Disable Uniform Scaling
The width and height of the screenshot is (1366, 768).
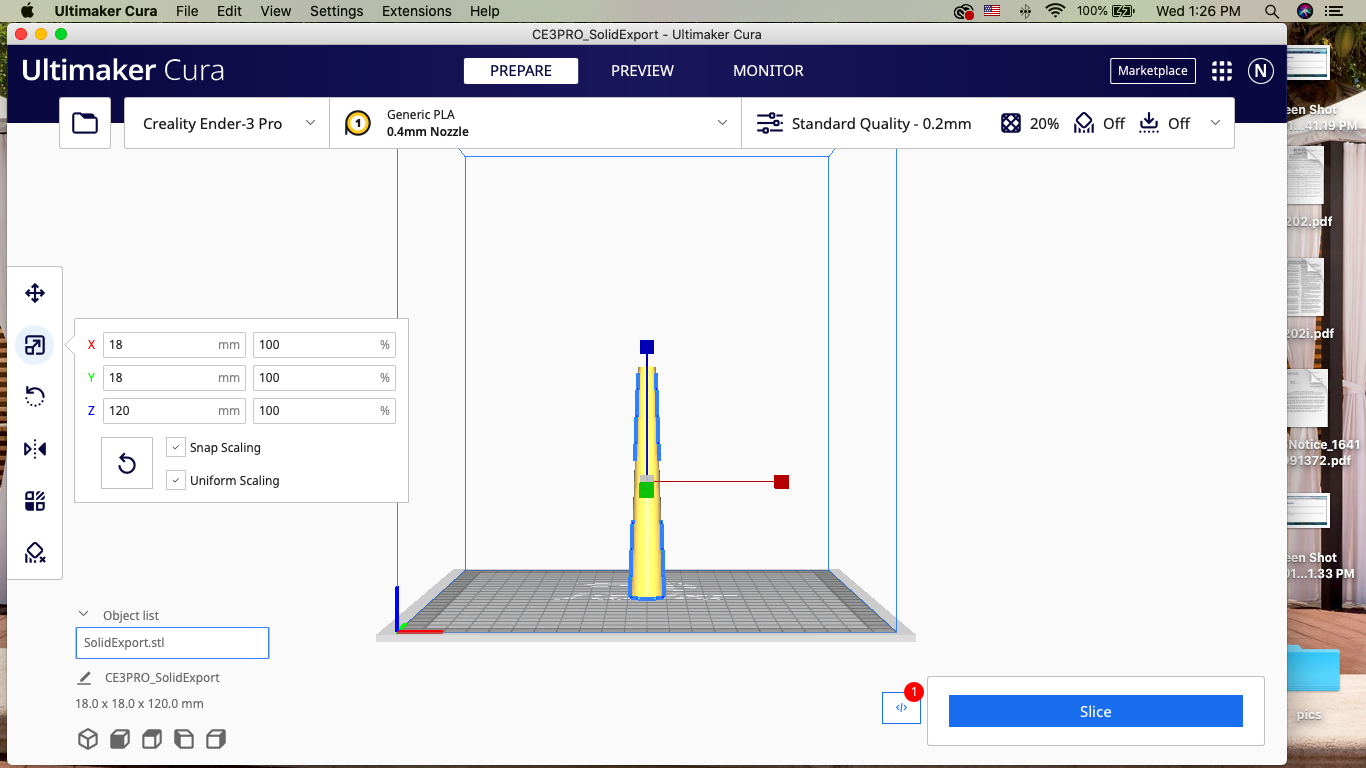175,480
